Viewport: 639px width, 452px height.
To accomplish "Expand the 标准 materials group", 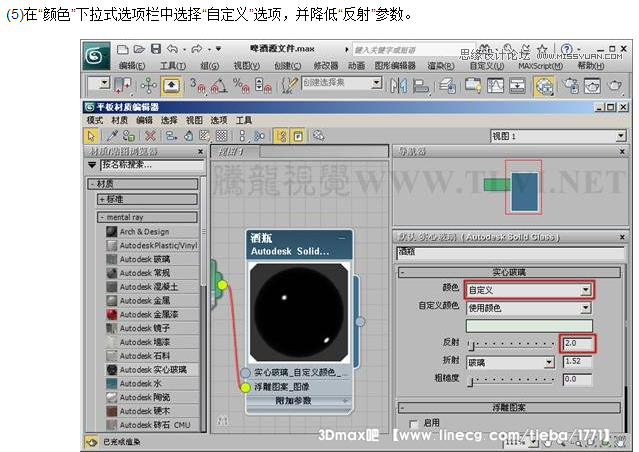I will pos(148,199).
